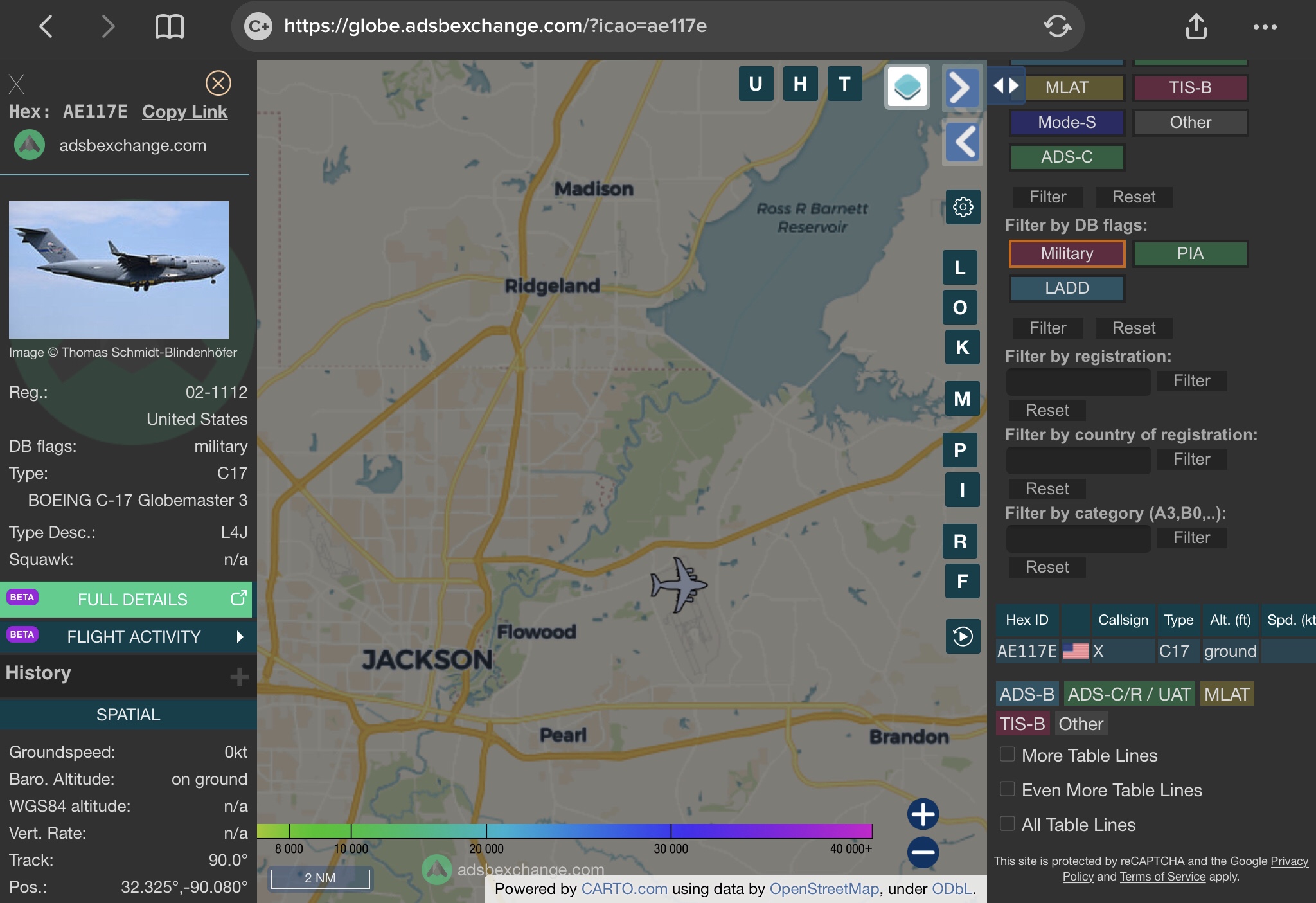Select the C-17 aircraft icon on map
The width and height of the screenshot is (1316, 903).
679,585
